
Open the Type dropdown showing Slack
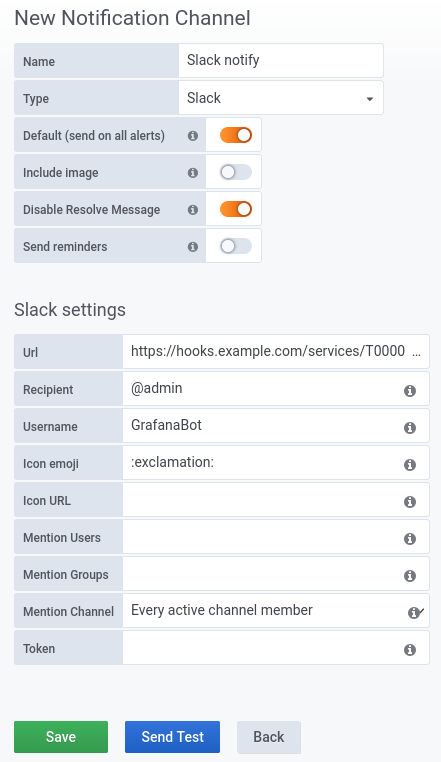(x=281, y=98)
